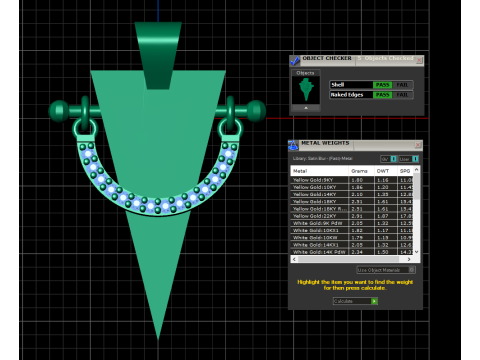480x360 pixels.
Task: Select the Yellow Gold:22KY row
Action: point(352,216)
